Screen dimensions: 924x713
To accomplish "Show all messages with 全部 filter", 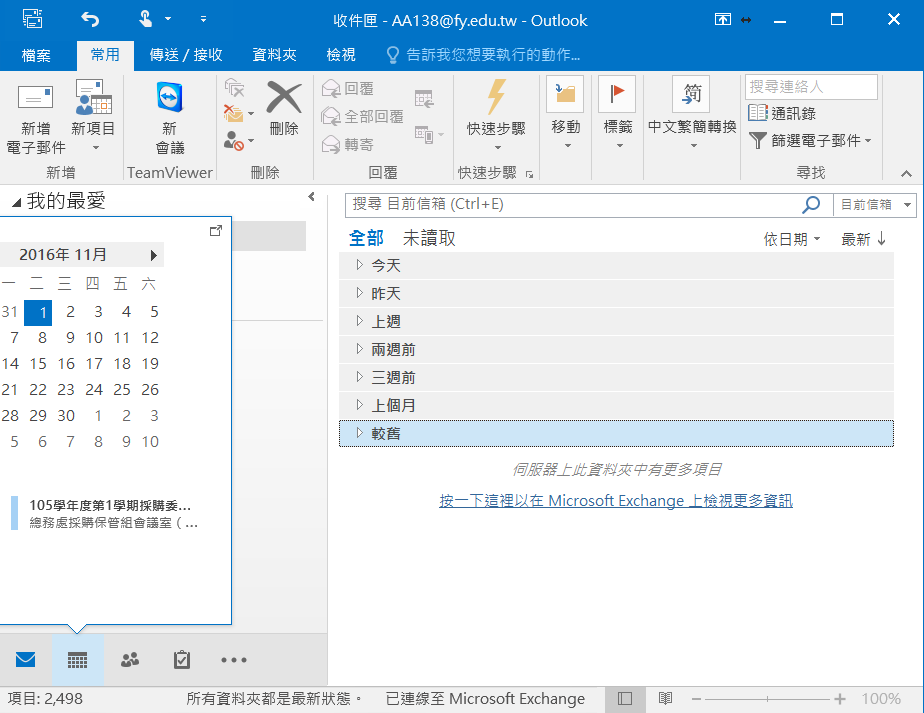I will [366, 238].
